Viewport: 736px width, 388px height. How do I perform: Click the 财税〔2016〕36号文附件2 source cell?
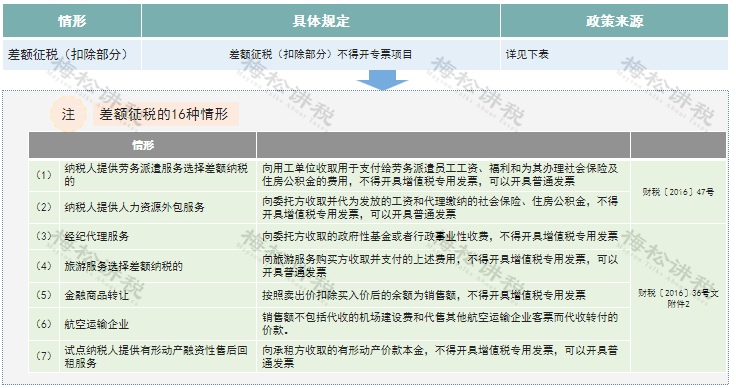tap(678, 298)
